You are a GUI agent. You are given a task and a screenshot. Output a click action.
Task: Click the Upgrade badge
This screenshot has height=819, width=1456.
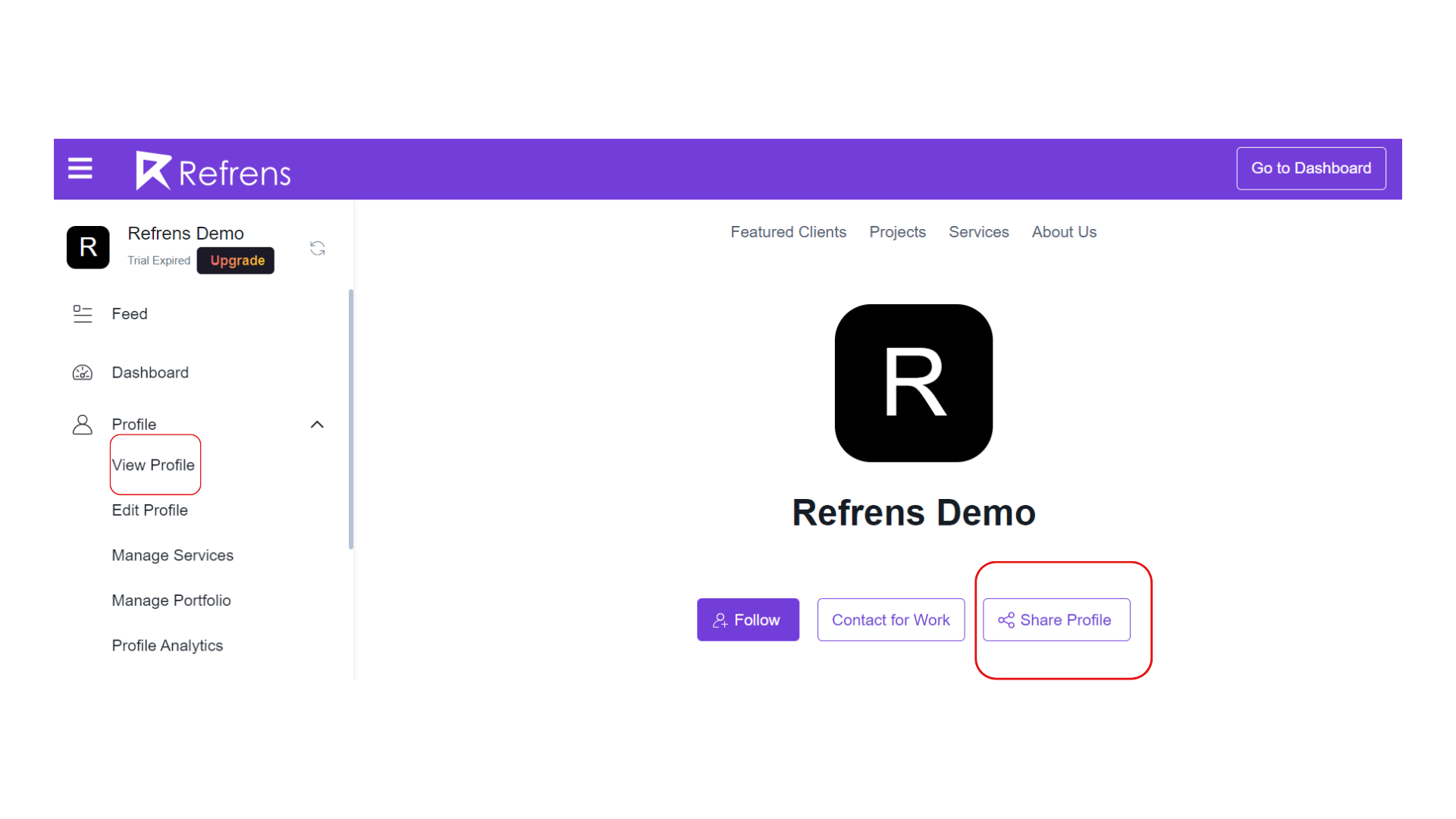point(236,260)
